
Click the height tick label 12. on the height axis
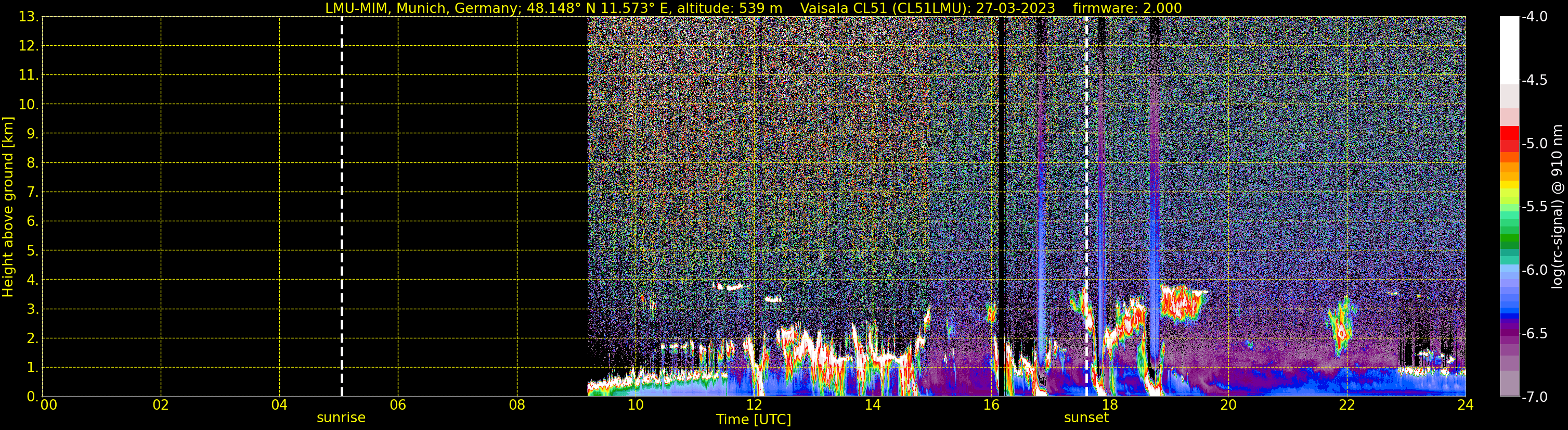click(29, 46)
